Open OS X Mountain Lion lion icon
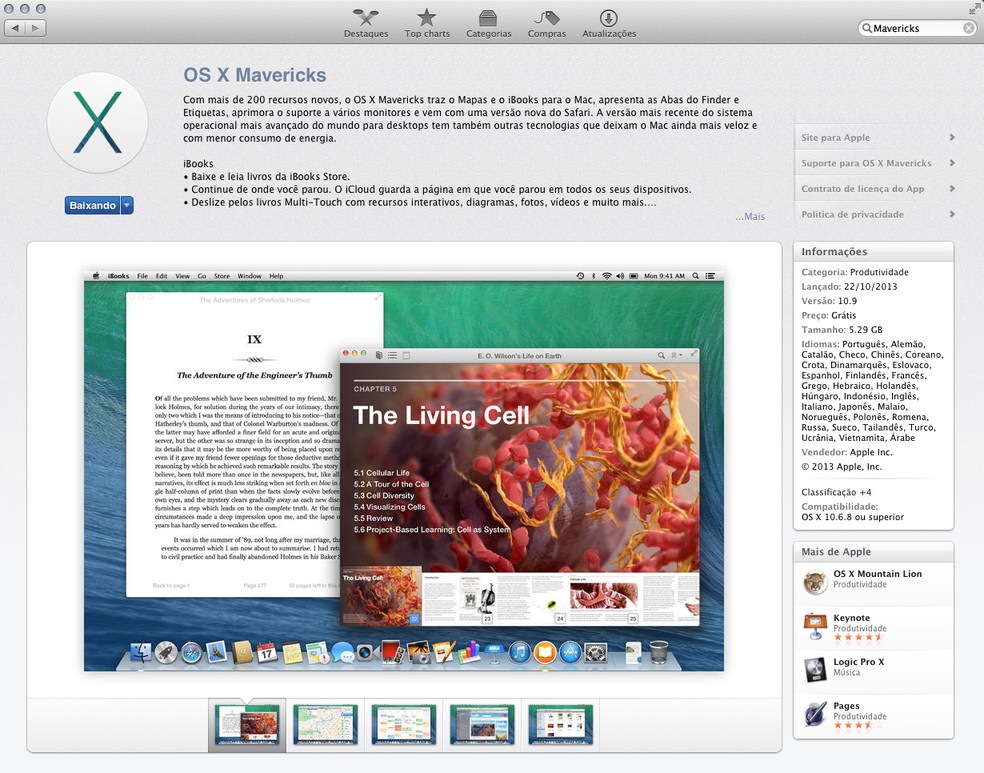The width and height of the screenshot is (984, 773). pos(815,582)
